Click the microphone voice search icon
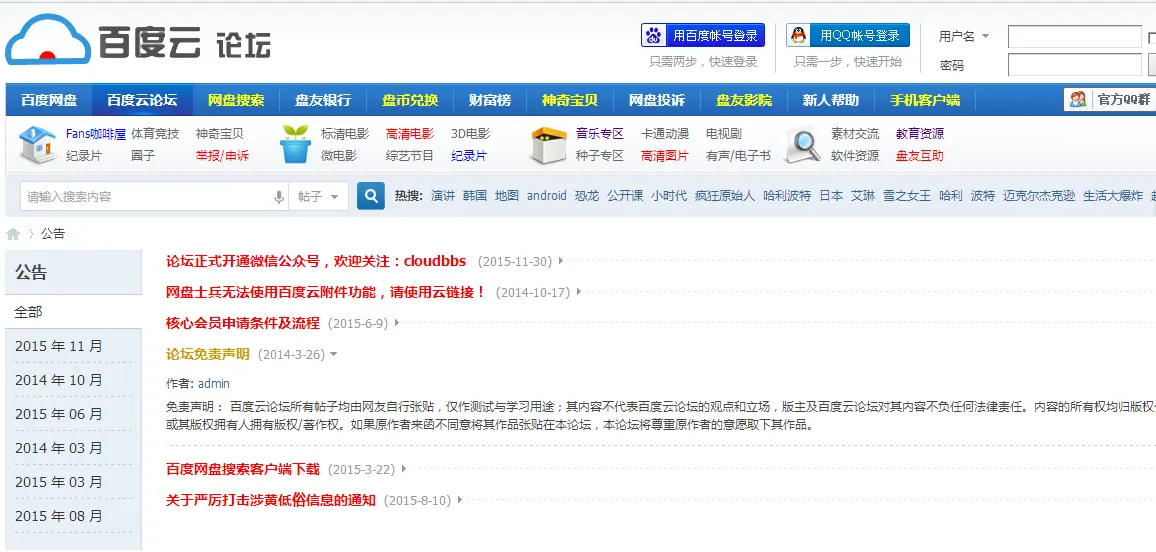Screen dimensions: 1156x552 click(279, 197)
